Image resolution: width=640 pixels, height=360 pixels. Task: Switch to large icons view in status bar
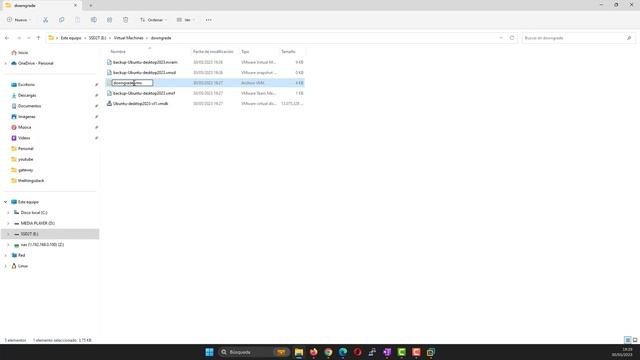coord(635,340)
